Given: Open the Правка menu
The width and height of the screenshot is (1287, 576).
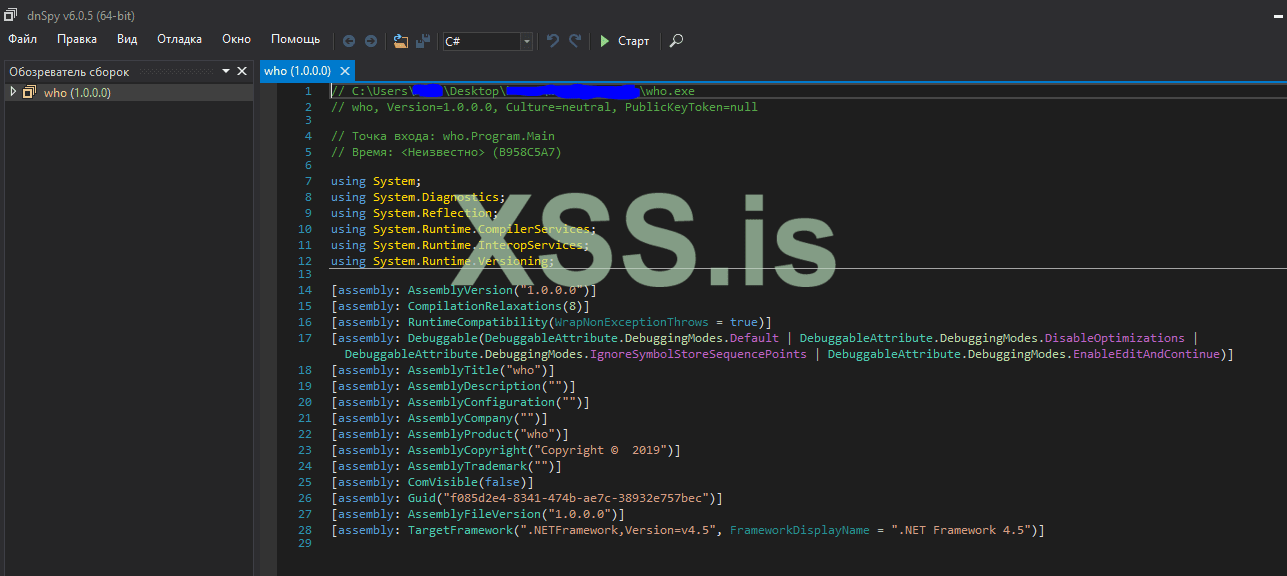Looking at the screenshot, I should (77, 39).
